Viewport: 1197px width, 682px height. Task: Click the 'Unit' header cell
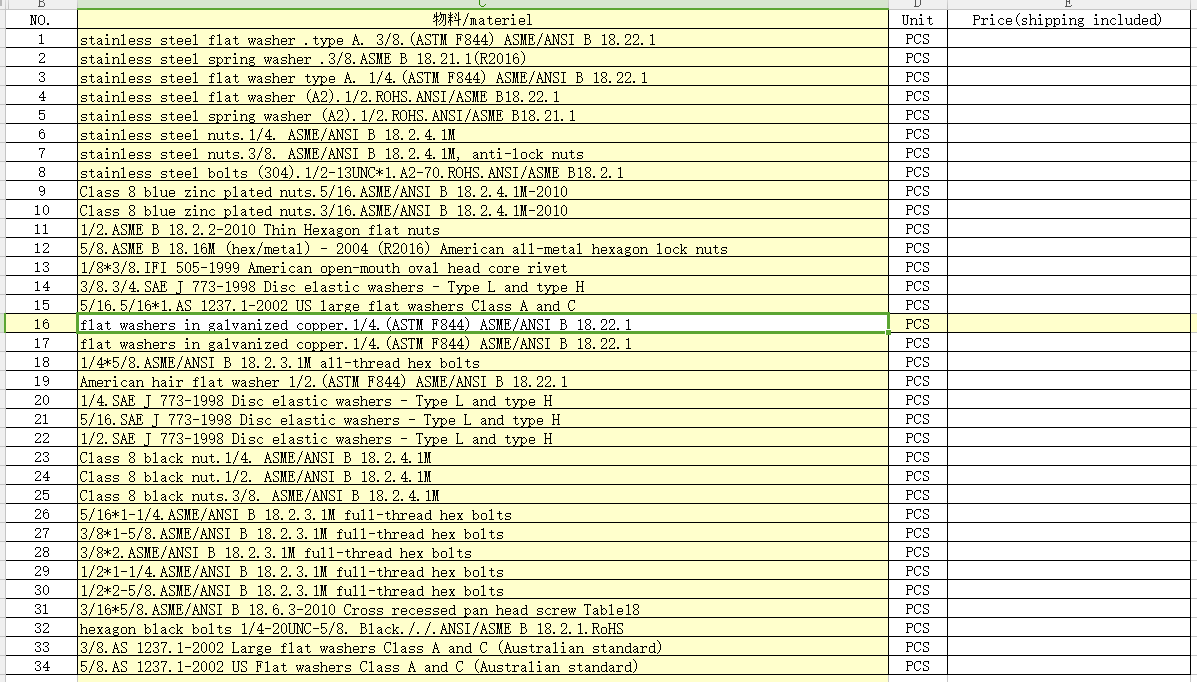917,20
